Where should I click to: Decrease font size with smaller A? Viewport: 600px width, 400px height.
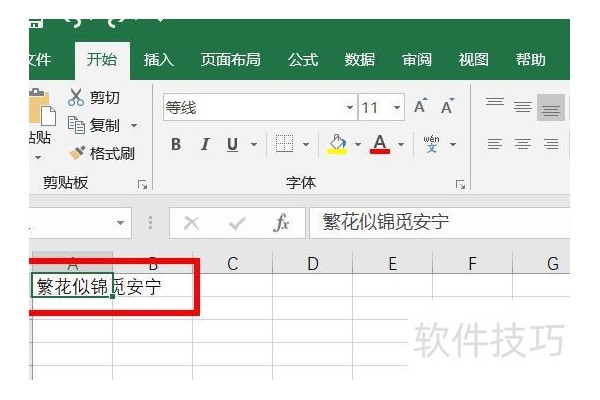tap(447, 106)
